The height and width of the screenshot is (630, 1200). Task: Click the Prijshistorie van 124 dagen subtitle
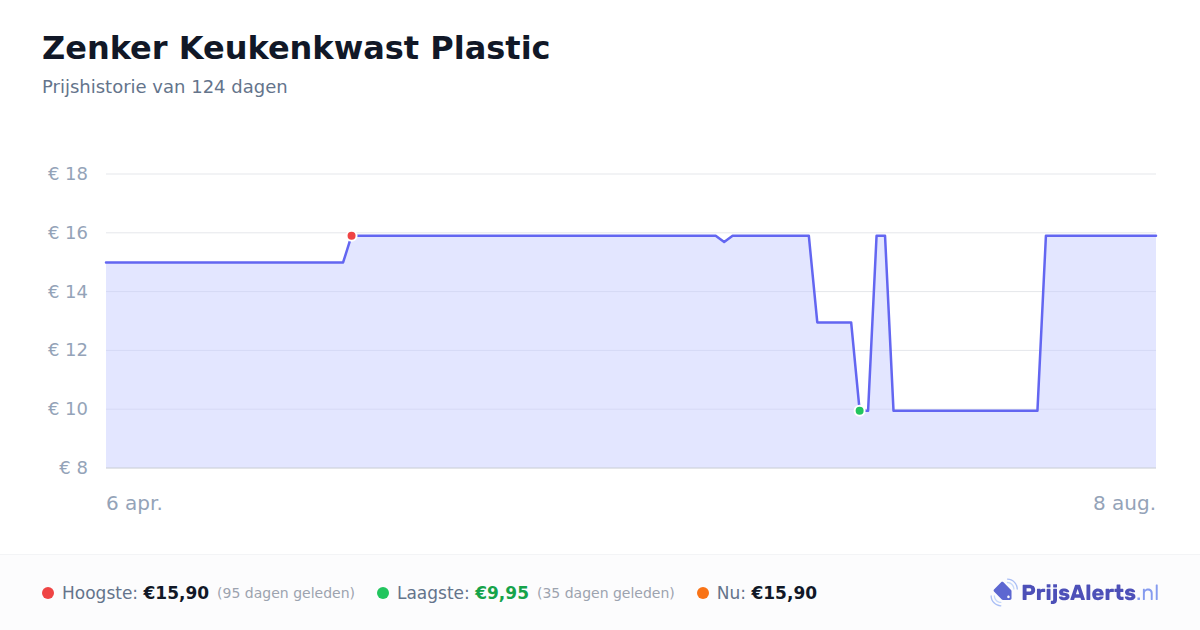pyautogui.click(x=165, y=87)
